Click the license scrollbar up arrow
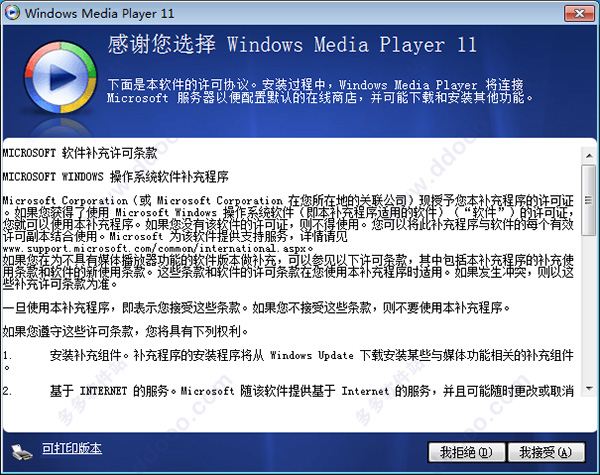 (x=589, y=156)
